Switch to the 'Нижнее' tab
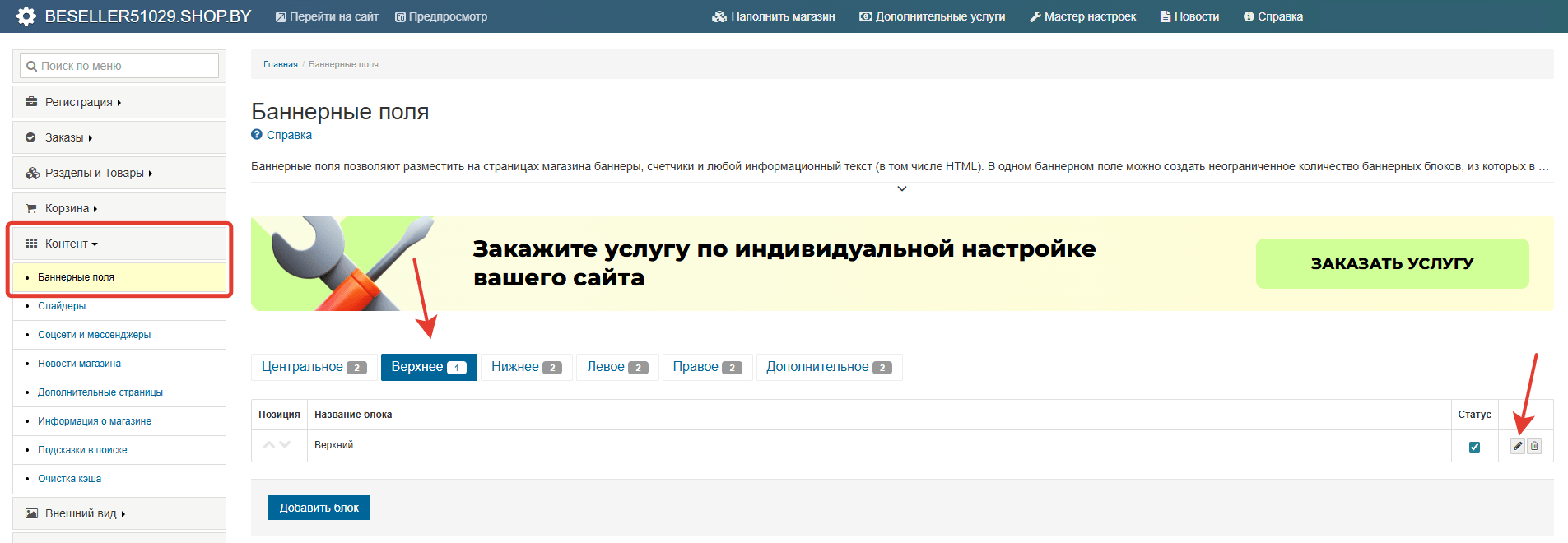Image resolution: width=1568 pixels, height=543 pixels. click(527, 367)
